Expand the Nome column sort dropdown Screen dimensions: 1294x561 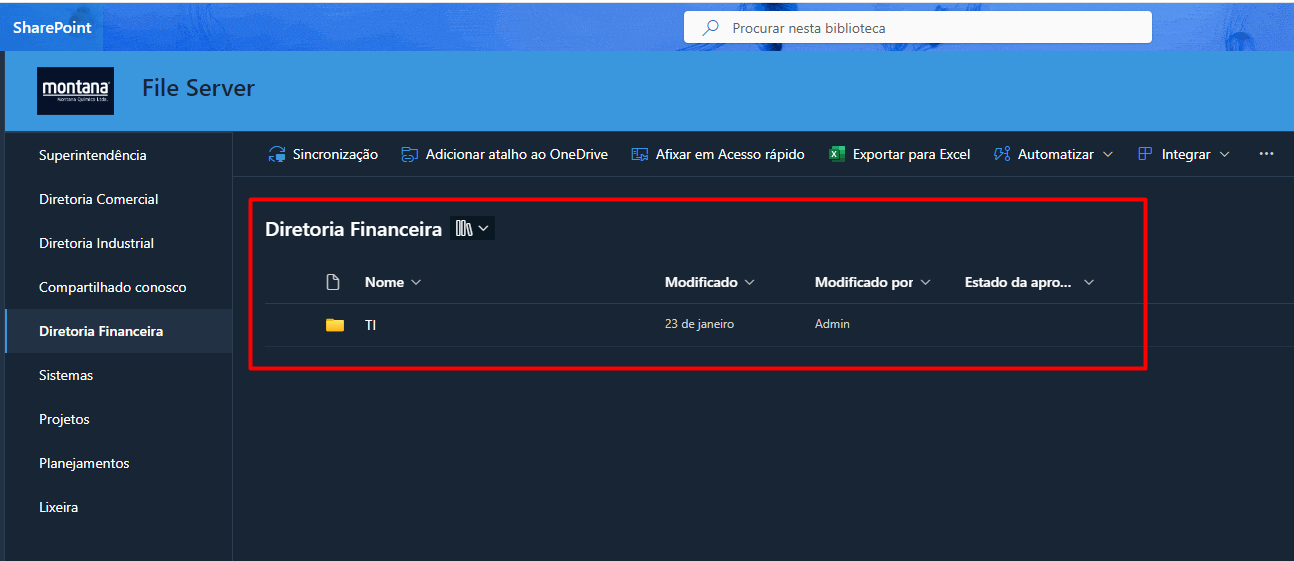(x=416, y=283)
